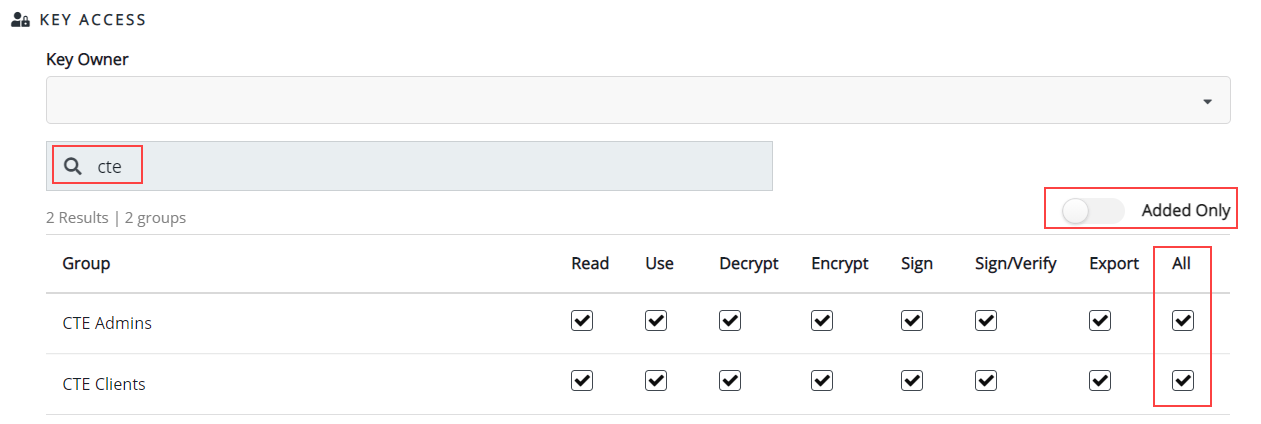Uncheck All for CTE Clients
This screenshot has height=424, width=1261.
(x=1183, y=381)
